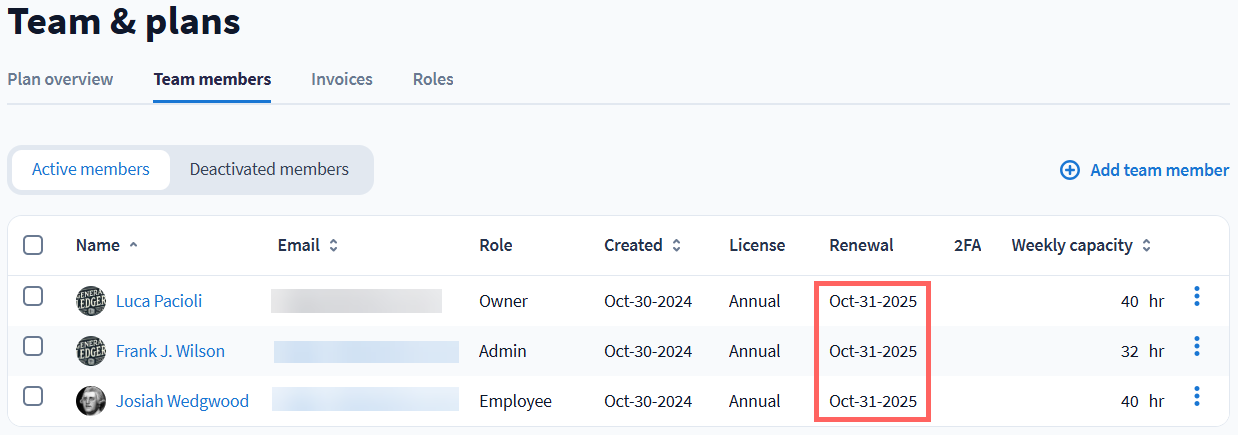The height and width of the screenshot is (435, 1238).
Task: Select the checkbox next to Josiah Wedgwood
Action: [33, 396]
